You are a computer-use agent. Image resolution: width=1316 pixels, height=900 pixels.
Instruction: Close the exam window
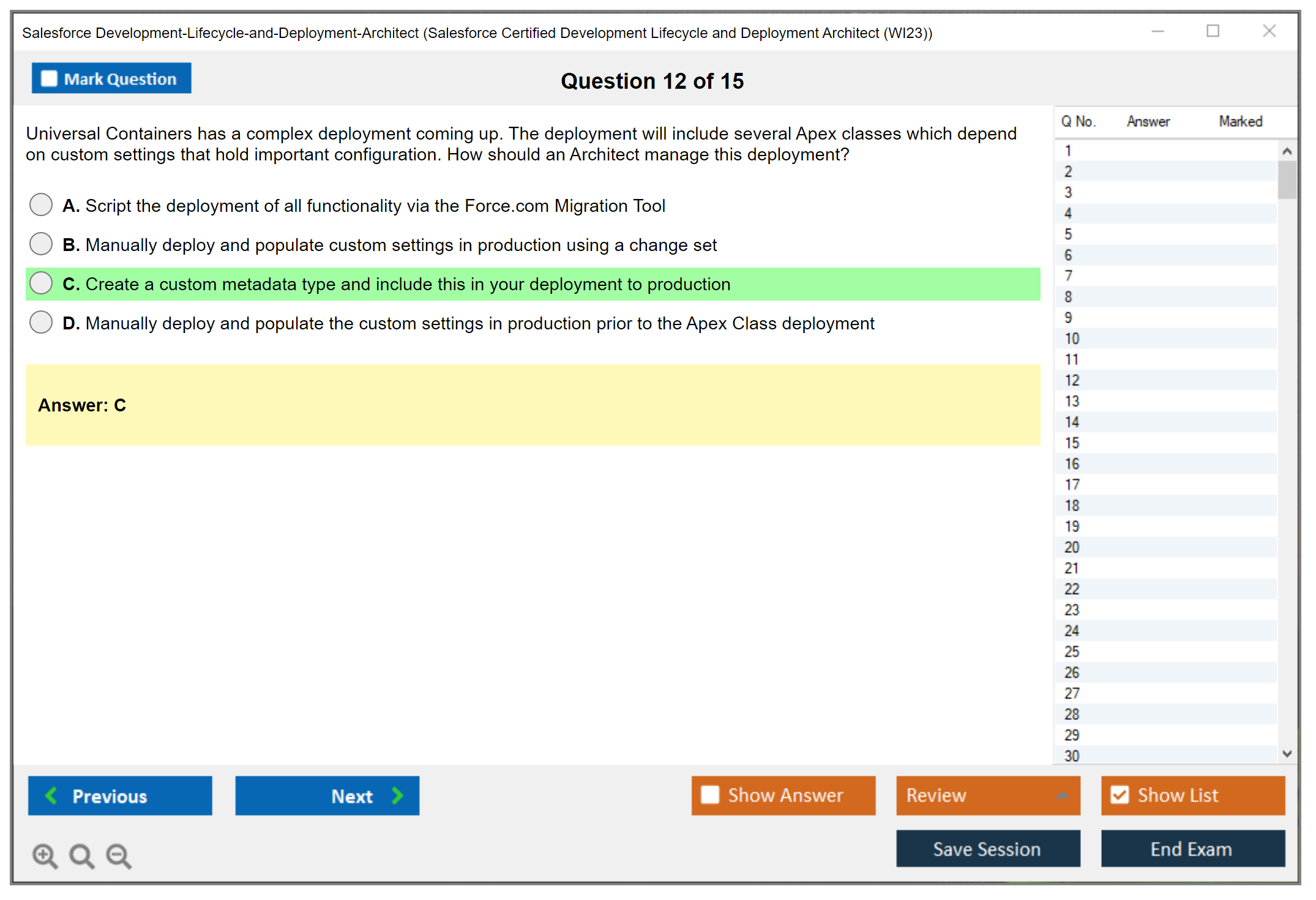[x=1269, y=31]
